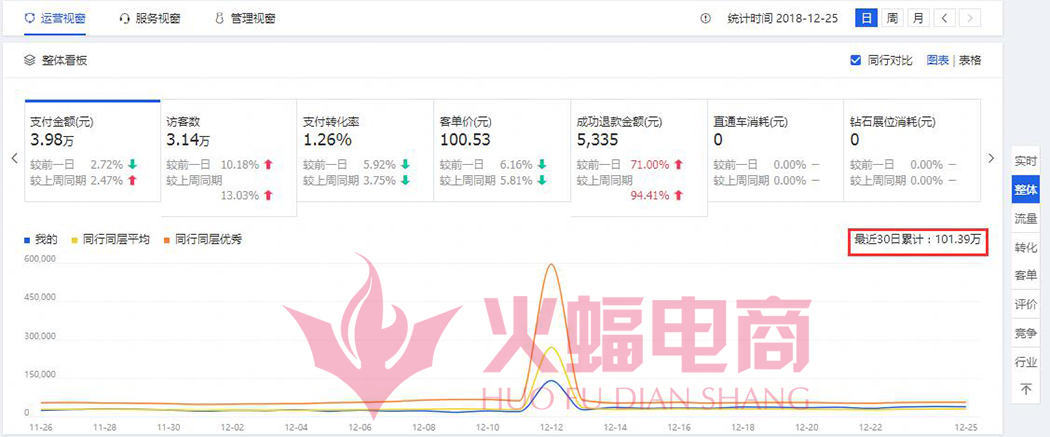
Task: Switch to 表格 table view
Action: [x=970, y=60]
